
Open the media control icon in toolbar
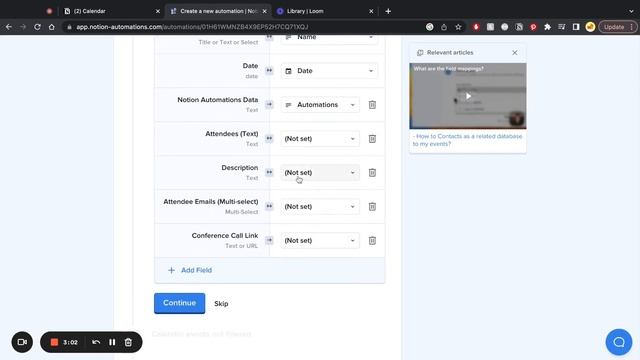coord(562,27)
